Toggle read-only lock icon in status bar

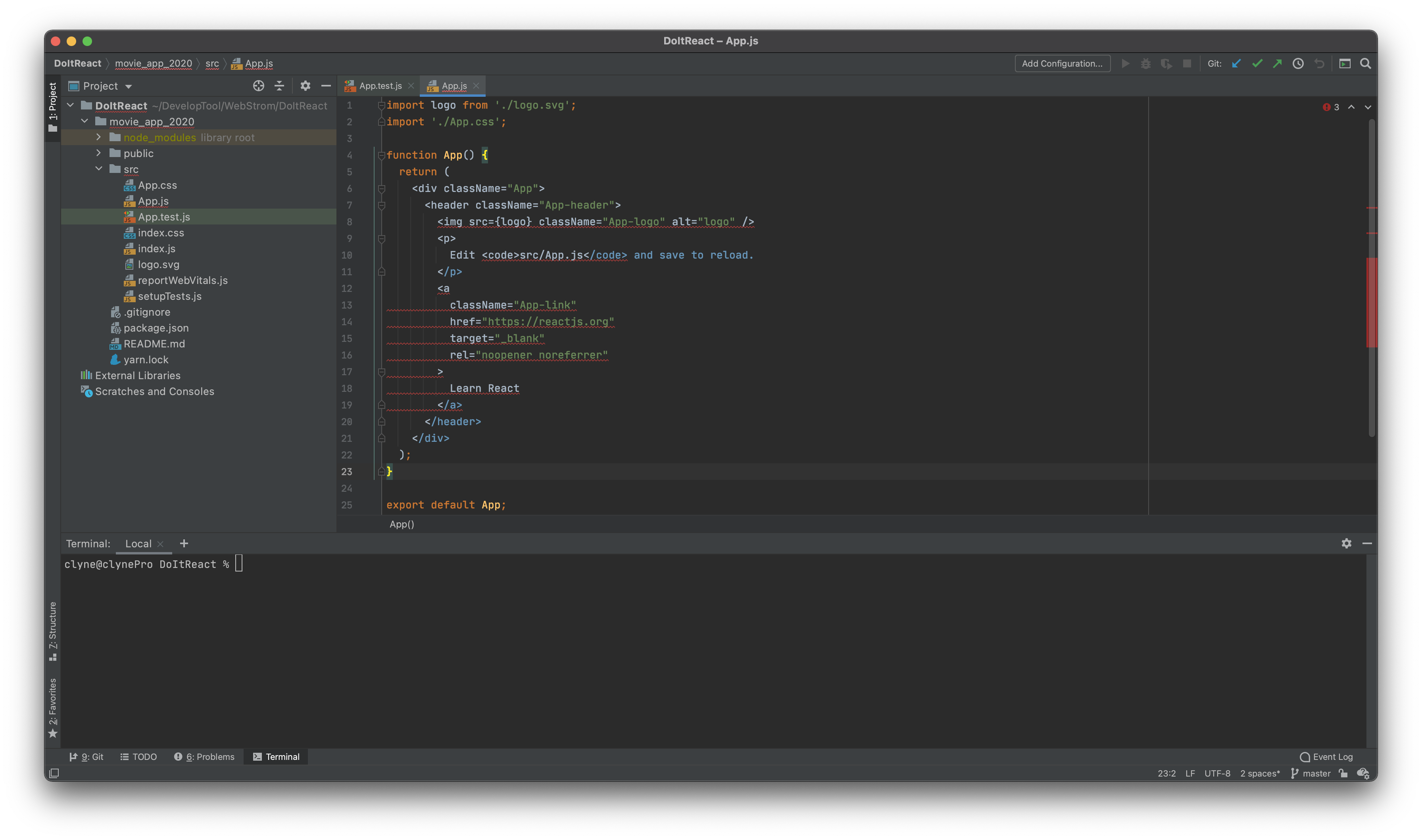(x=1343, y=773)
